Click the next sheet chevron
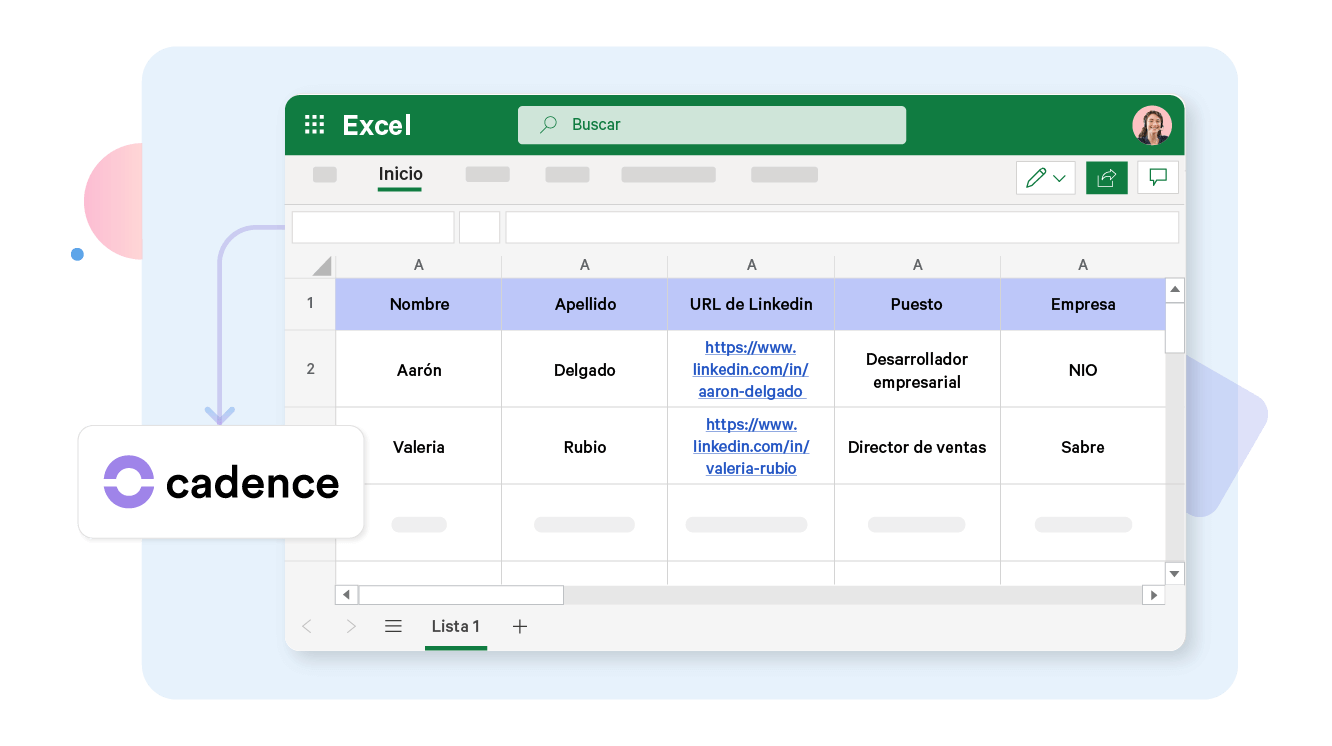1332x746 pixels. 351,626
